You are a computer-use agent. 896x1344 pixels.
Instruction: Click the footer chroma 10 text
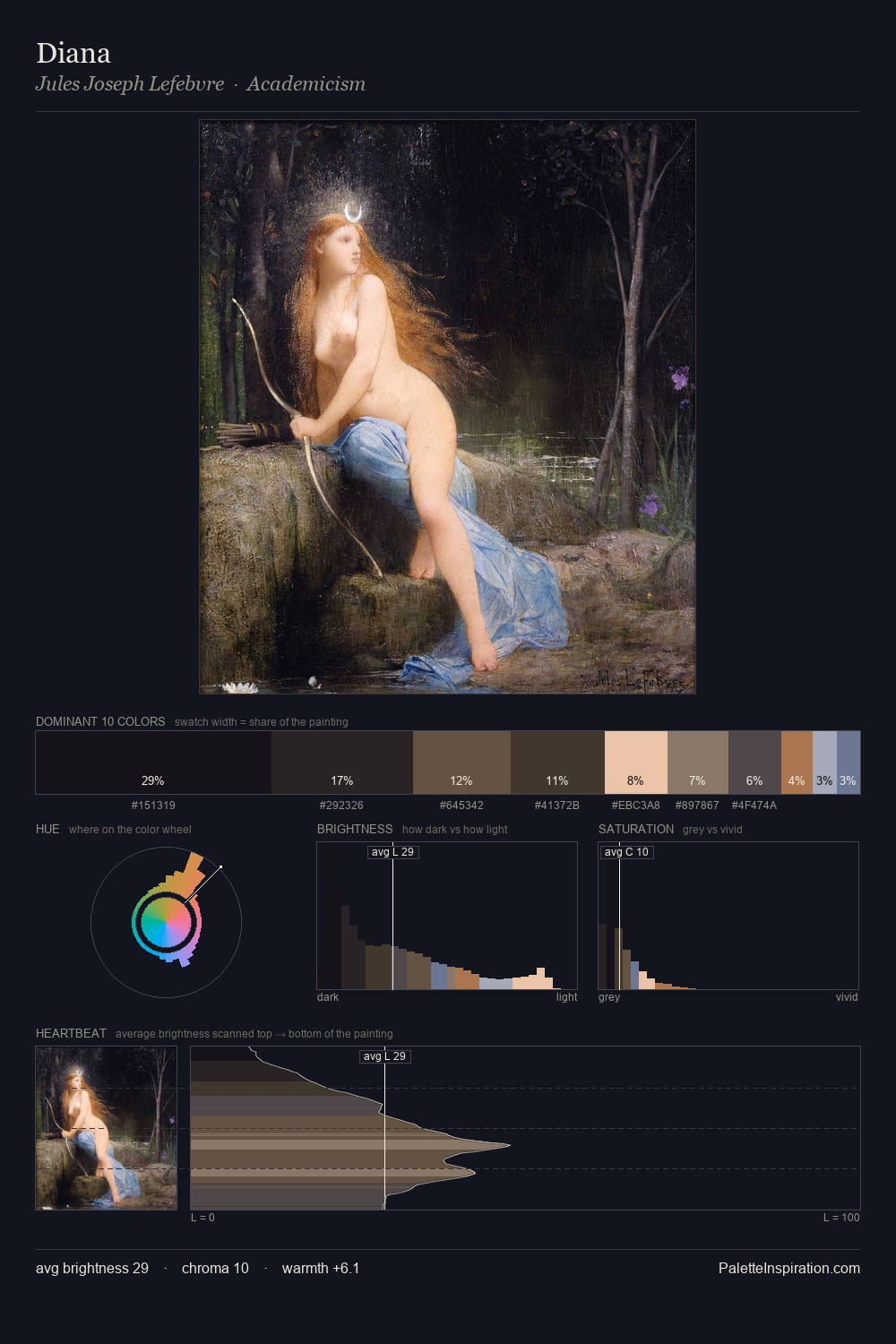point(215,1268)
